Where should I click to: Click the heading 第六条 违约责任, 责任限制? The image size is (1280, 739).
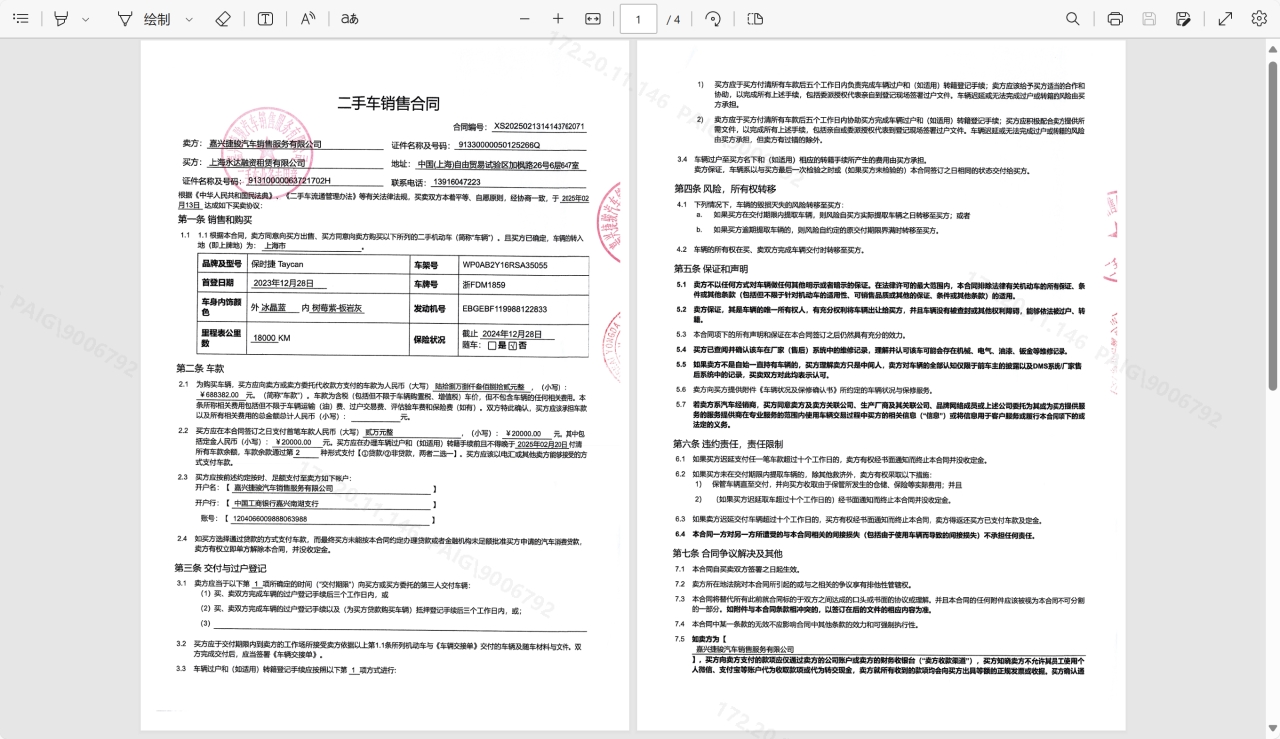(728, 443)
